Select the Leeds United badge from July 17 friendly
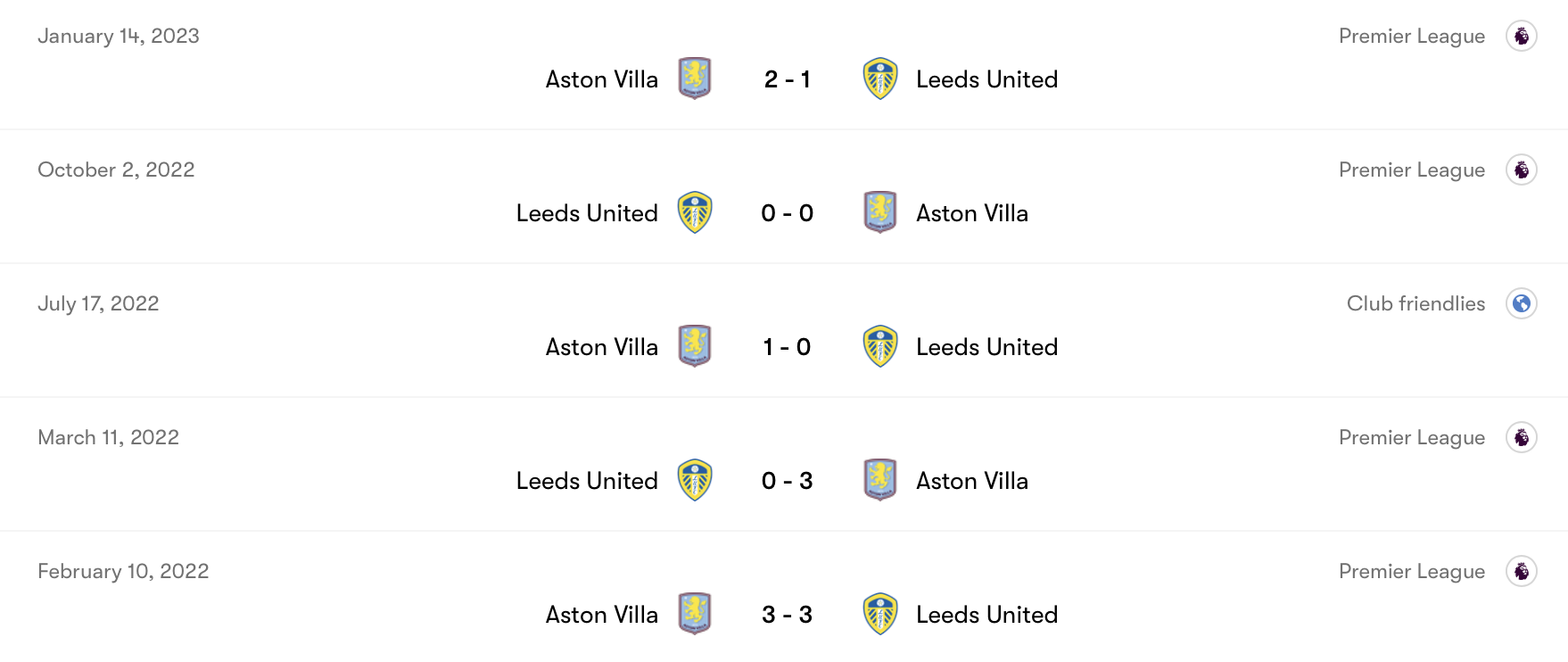Screen dimensions: 1568x662 (x=880, y=347)
